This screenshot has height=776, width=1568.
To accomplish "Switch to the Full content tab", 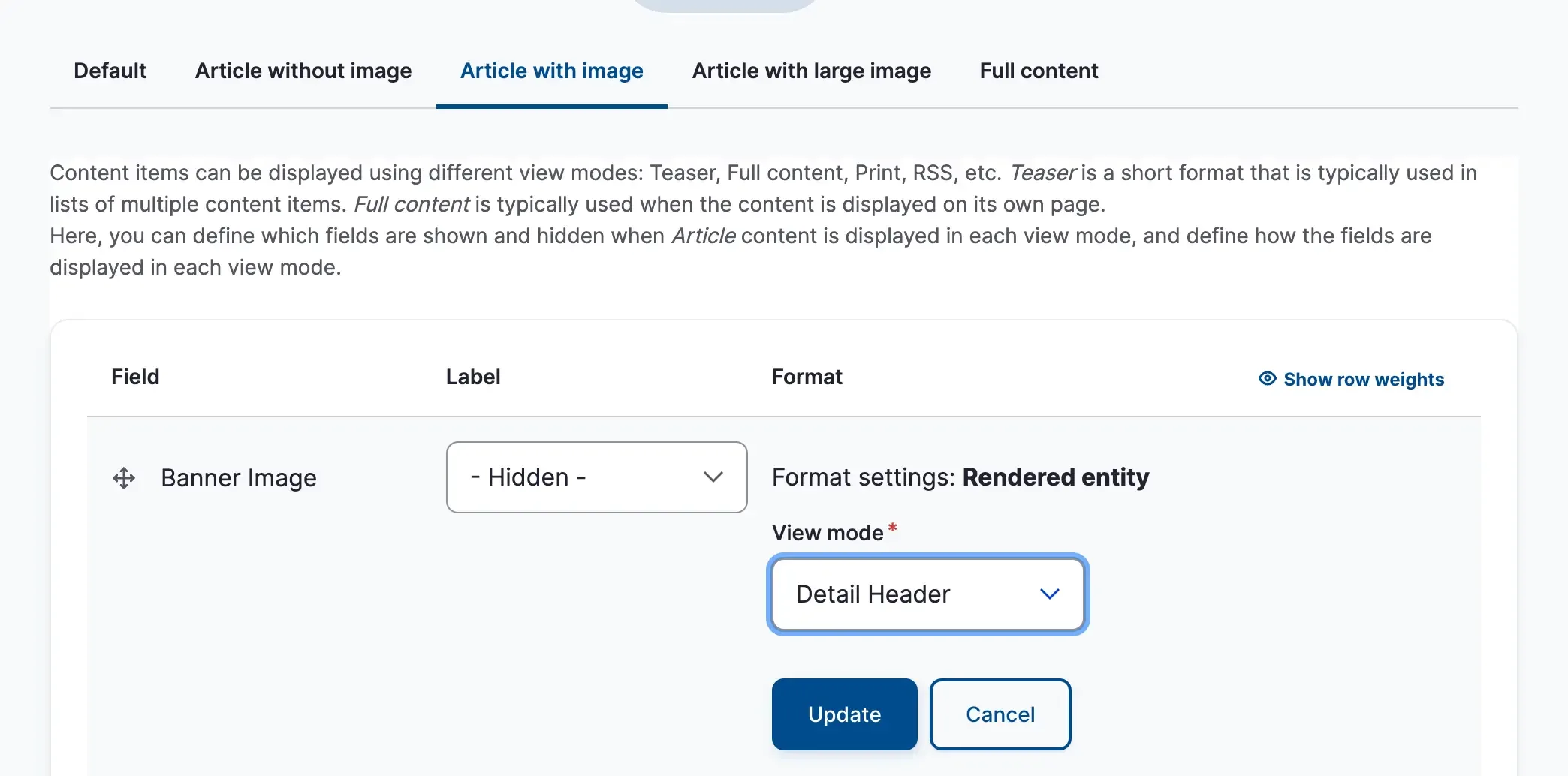I will [x=1039, y=71].
